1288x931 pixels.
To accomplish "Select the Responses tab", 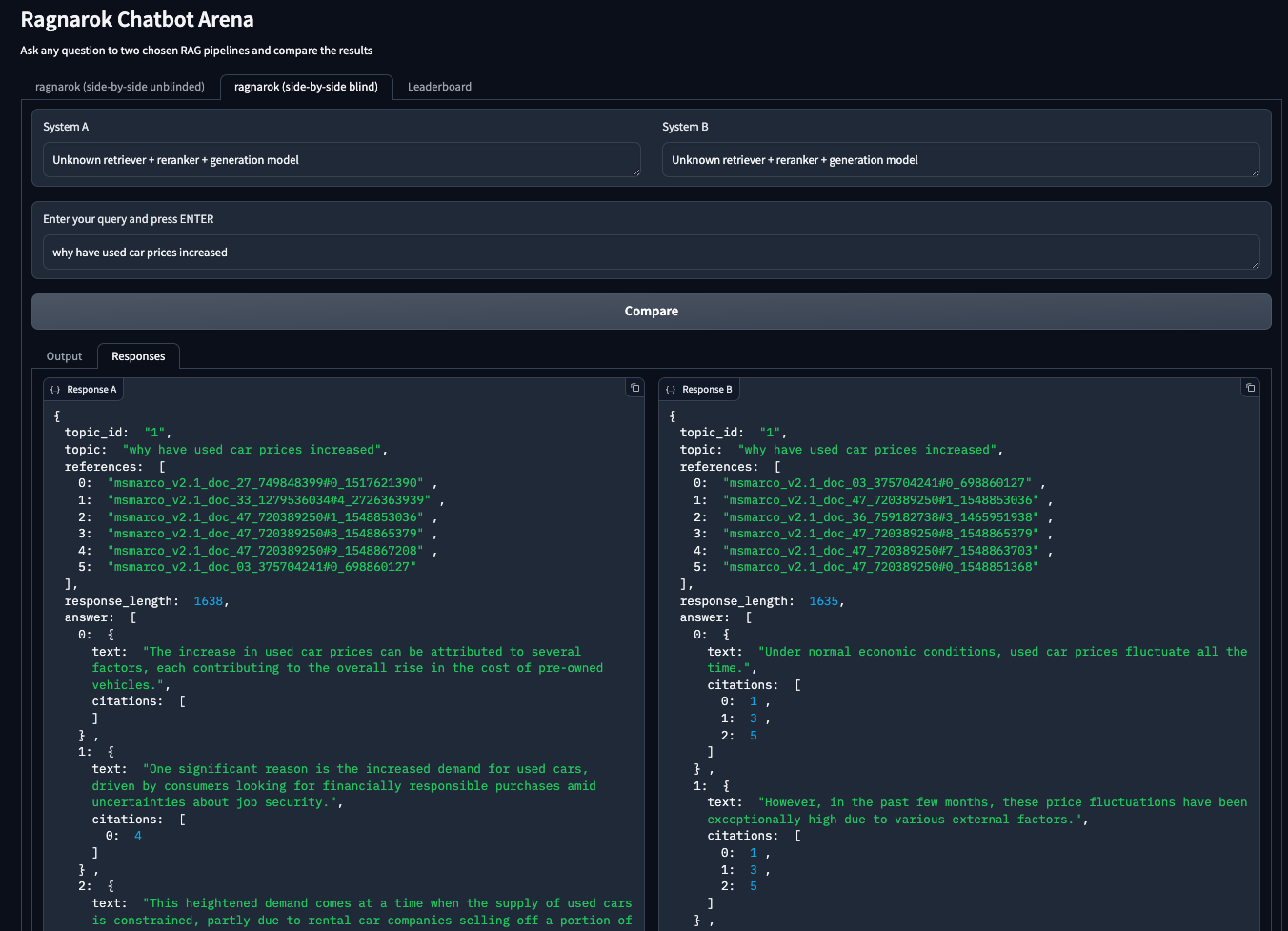I will click(138, 356).
